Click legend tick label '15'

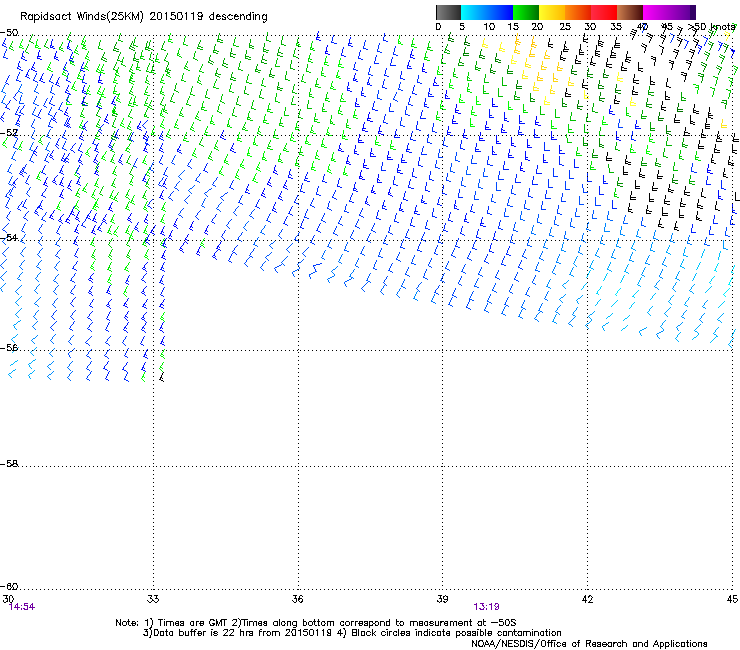point(513,27)
